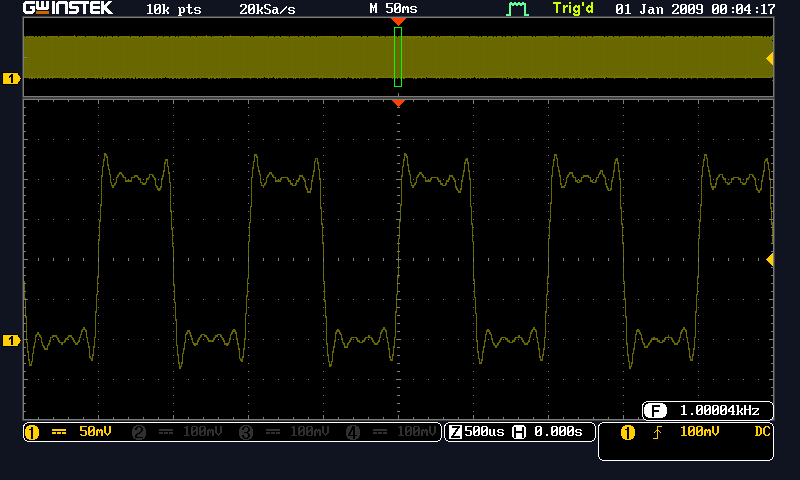Image resolution: width=800 pixels, height=480 pixels.
Task: Click the channel 1 ground marker in overview
Action: tap(12, 78)
